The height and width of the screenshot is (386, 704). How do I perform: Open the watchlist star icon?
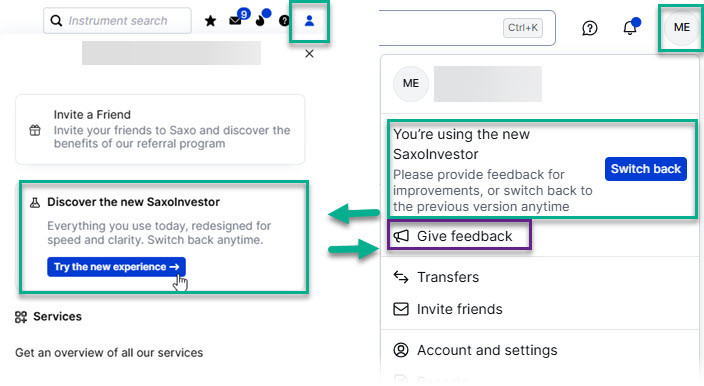pyautogui.click(x=210, y=21)
